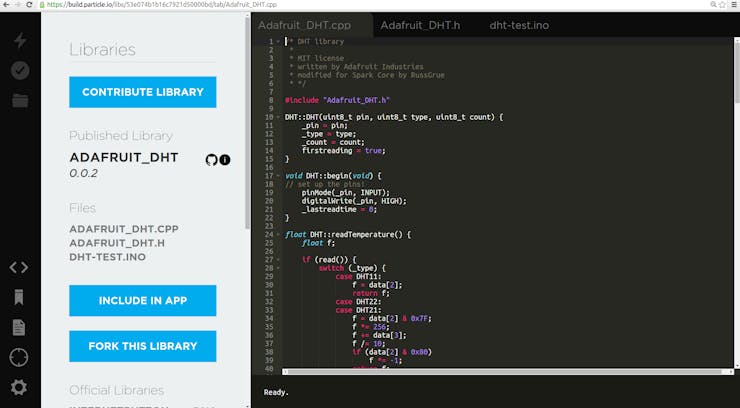Click the green lock icon in URL bar

pyautogui.click(x=42, y=5)
